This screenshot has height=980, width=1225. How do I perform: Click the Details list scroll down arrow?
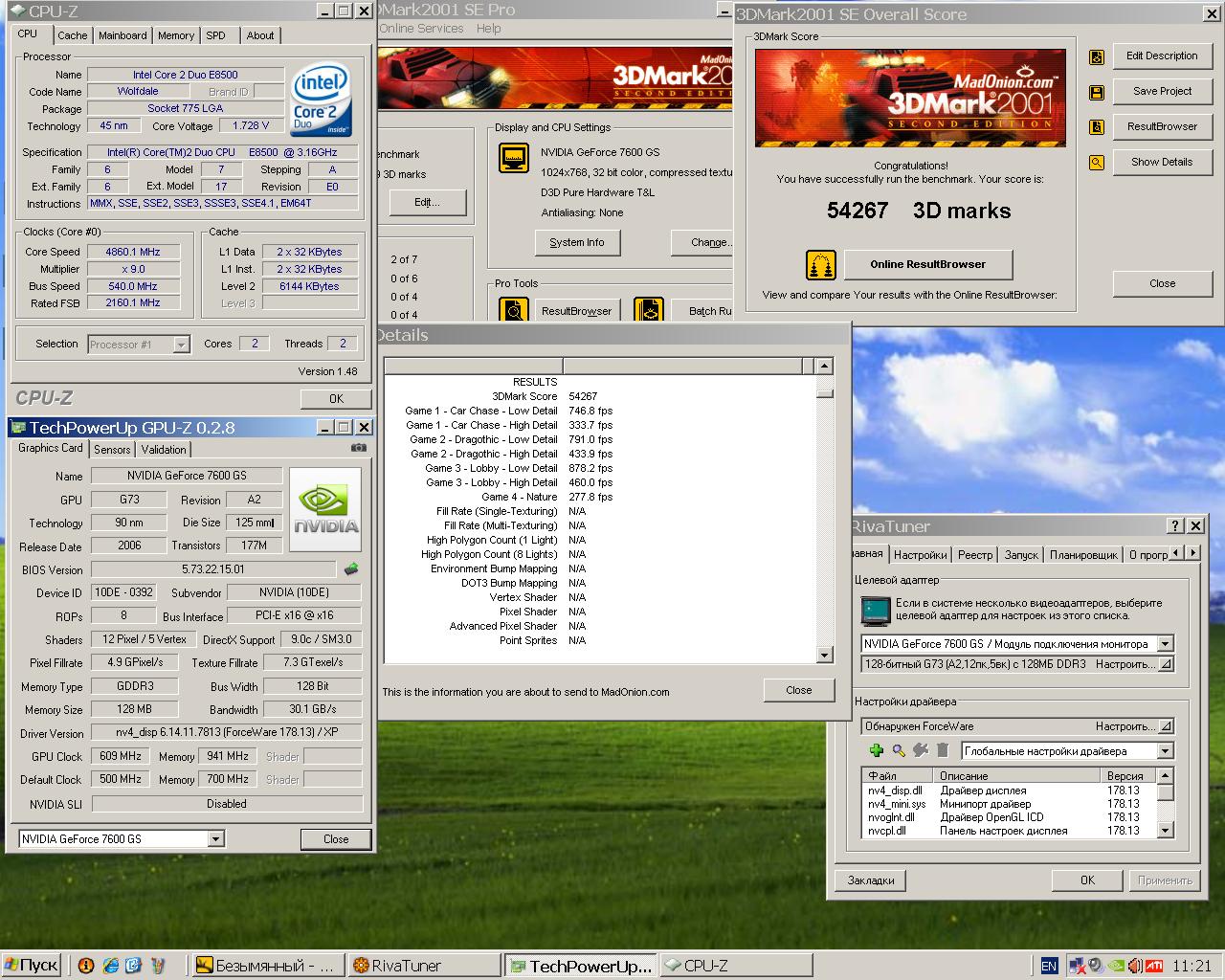(x=825, y=655)
